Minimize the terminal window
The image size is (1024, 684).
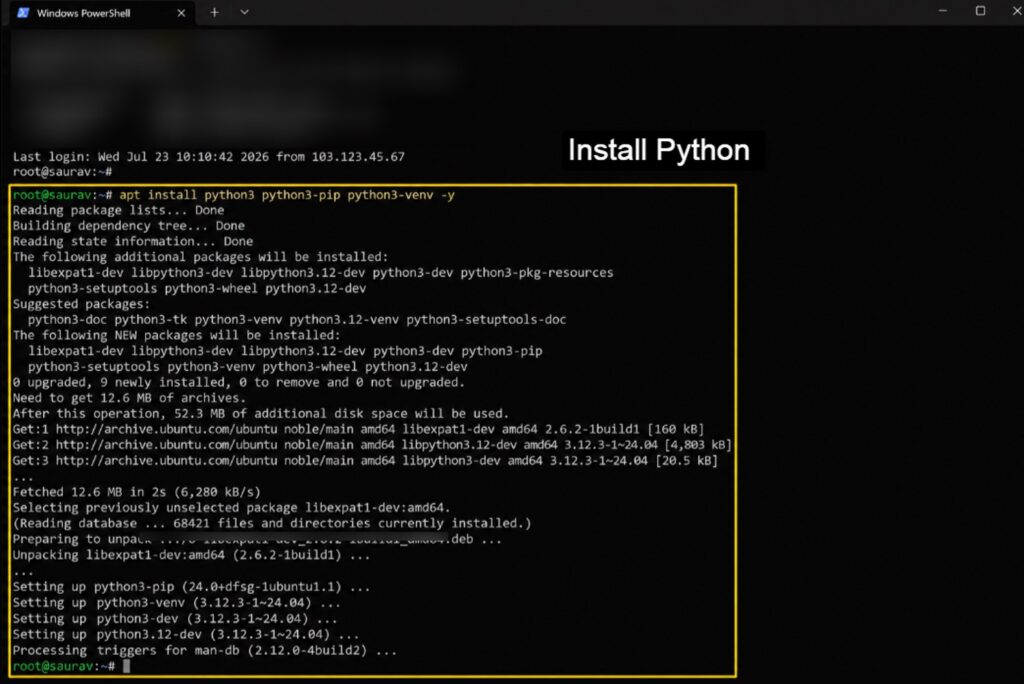click(x=942, y=11)
